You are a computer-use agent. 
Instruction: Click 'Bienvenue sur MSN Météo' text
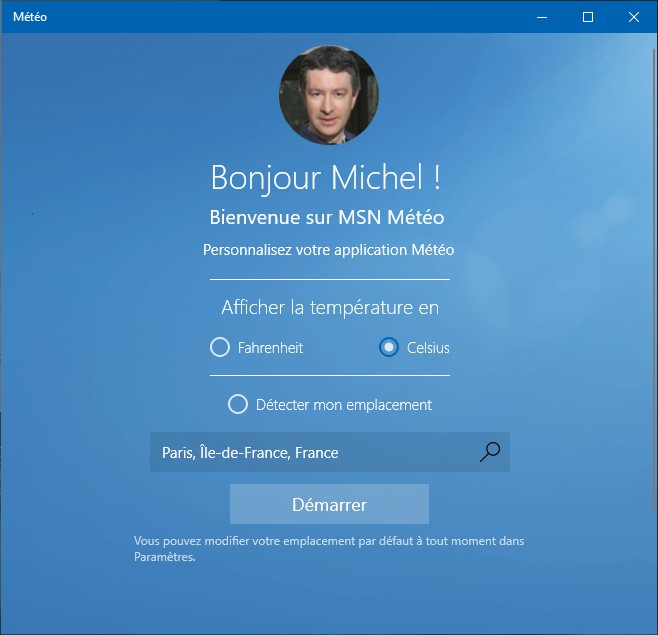pos(327,217)
